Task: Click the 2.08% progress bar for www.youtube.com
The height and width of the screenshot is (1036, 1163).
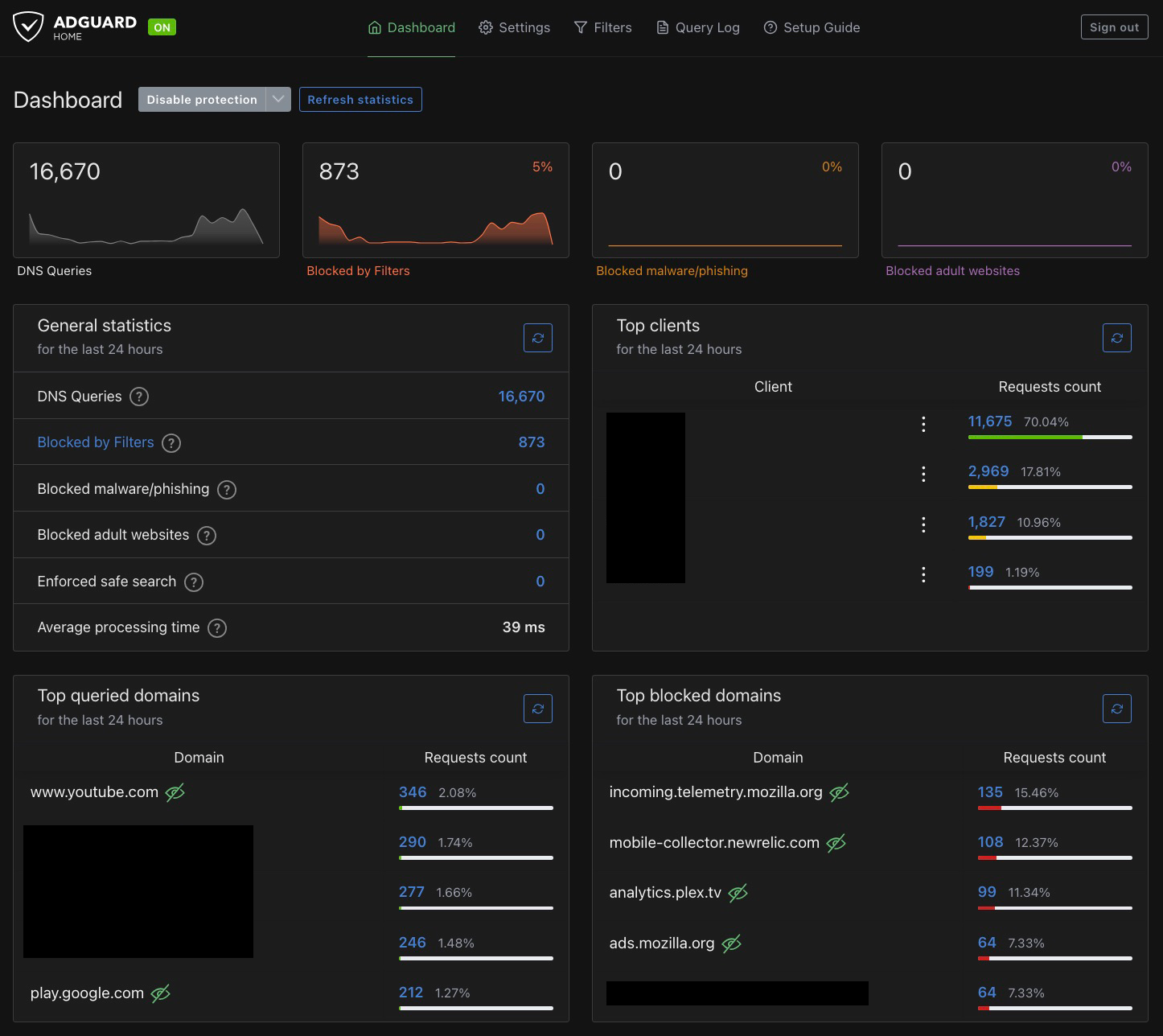Action: coord(476,808)
